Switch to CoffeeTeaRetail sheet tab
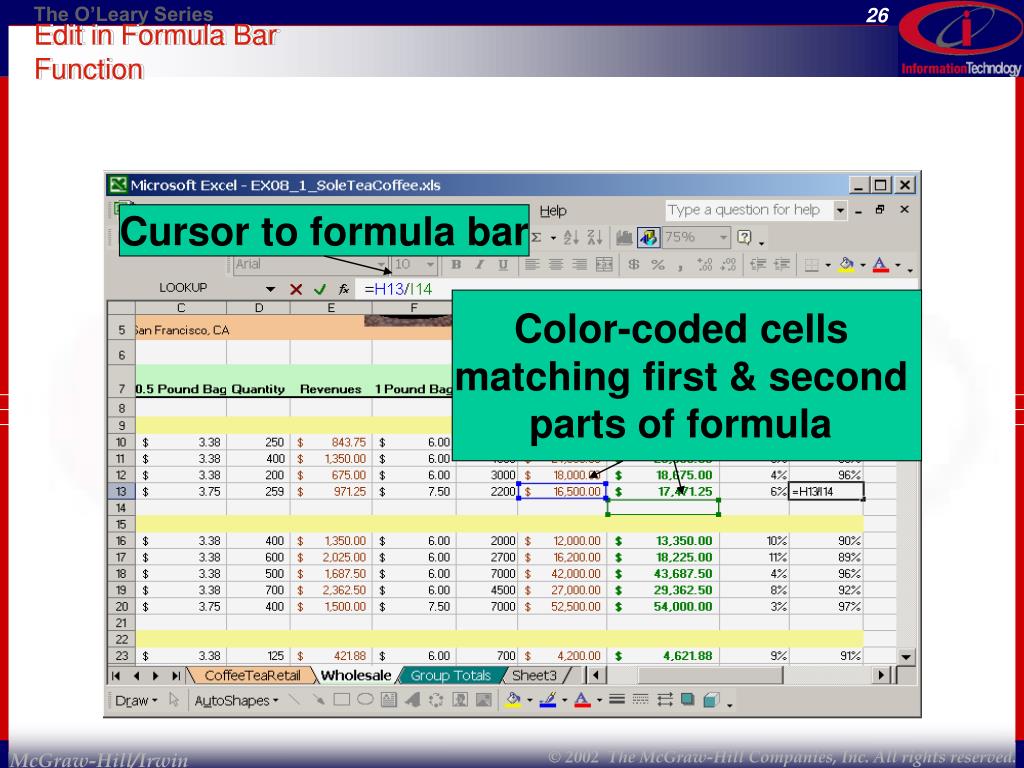The image size is (1024, 768). 252,675
